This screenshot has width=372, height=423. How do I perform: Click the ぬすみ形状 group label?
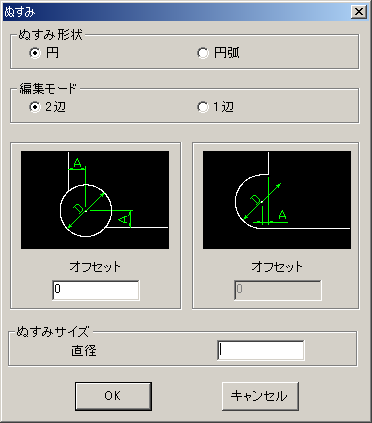[50, 35]
